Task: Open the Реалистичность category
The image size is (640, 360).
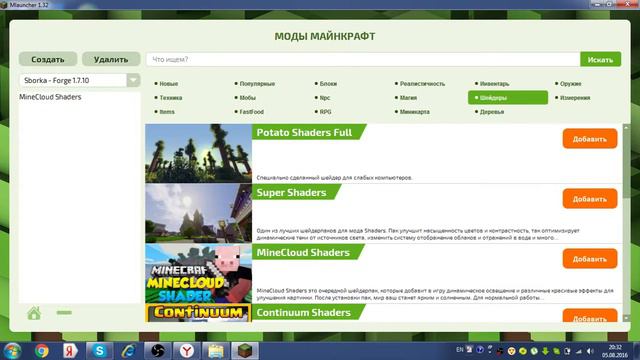Action: coord(422,84)
